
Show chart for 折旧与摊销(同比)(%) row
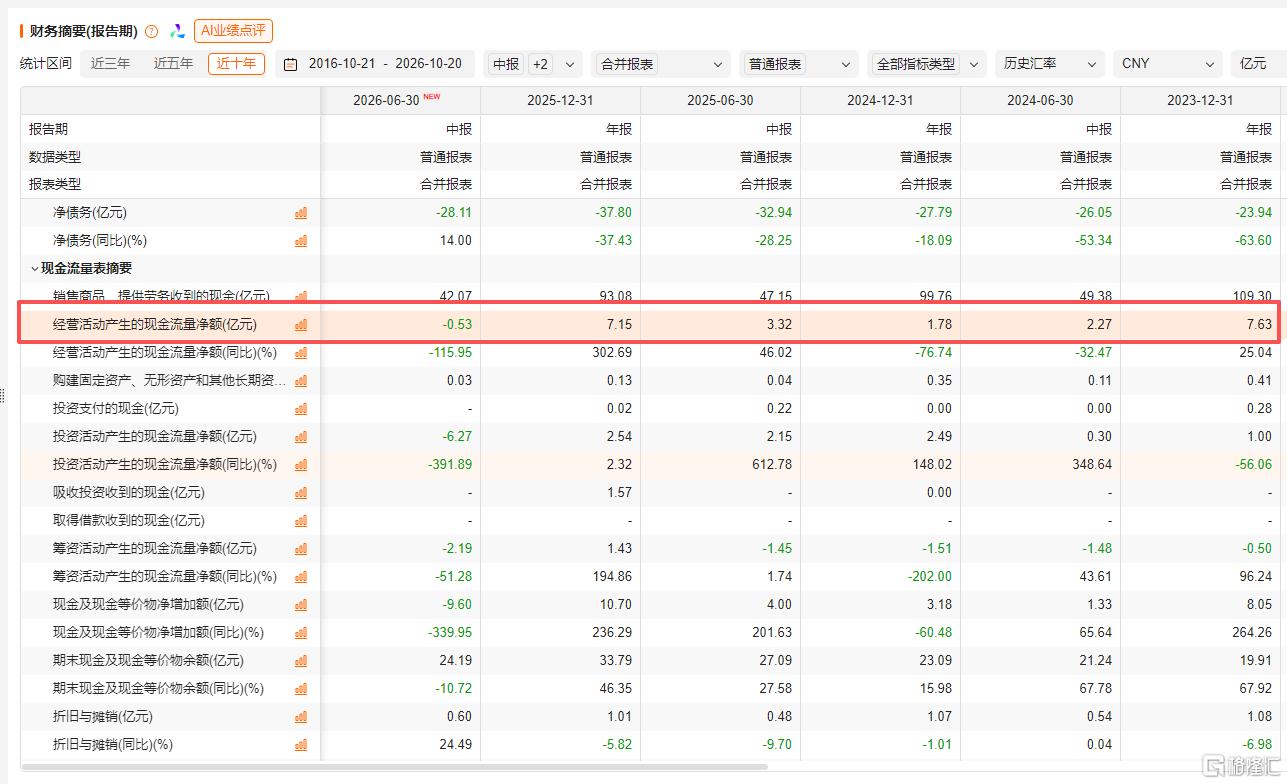(x=301, y=745)
